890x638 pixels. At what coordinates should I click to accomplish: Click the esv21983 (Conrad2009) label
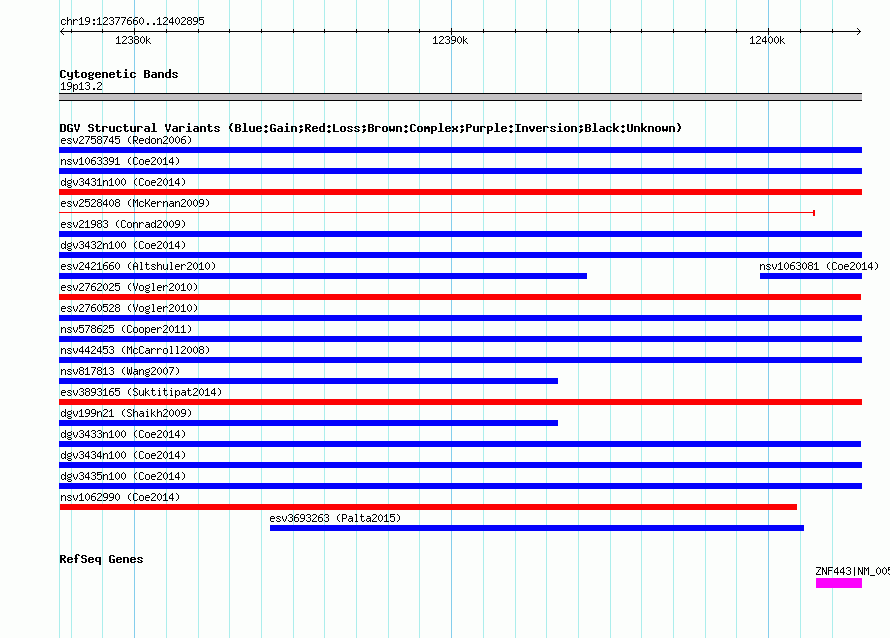[x=123, y=224]
